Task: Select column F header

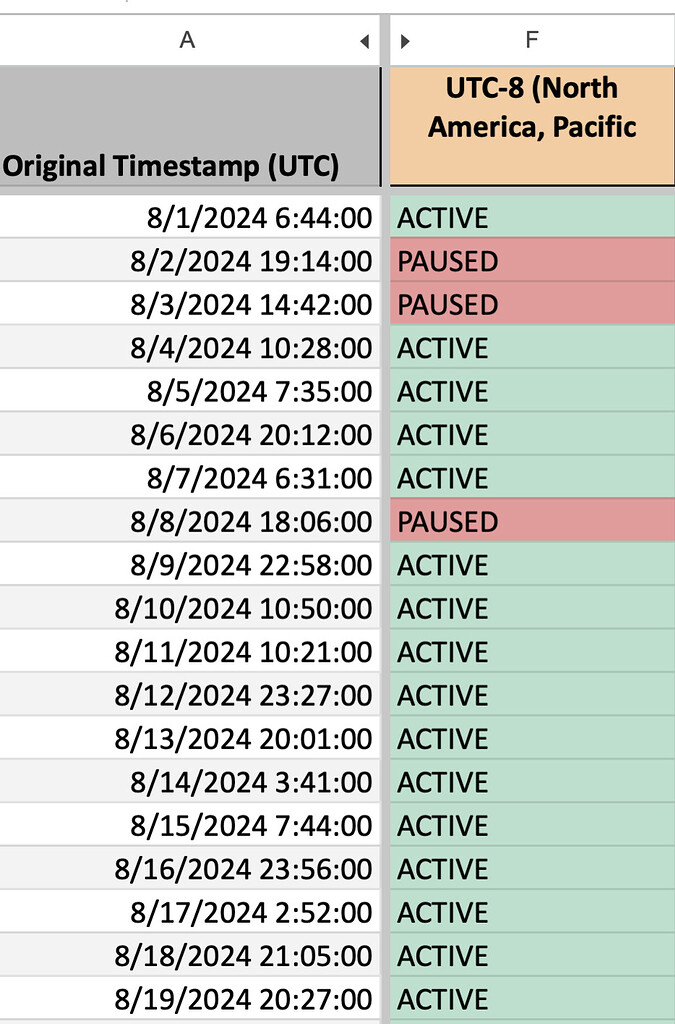Action: point(532,40)
